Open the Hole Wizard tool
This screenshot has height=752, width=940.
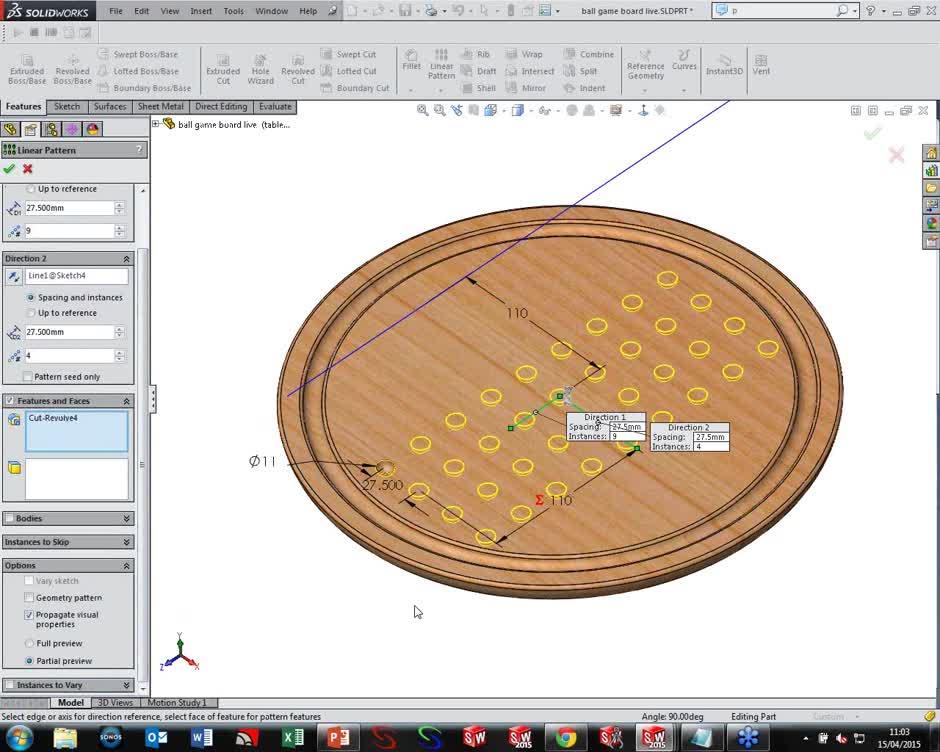(x=260, y=66)
